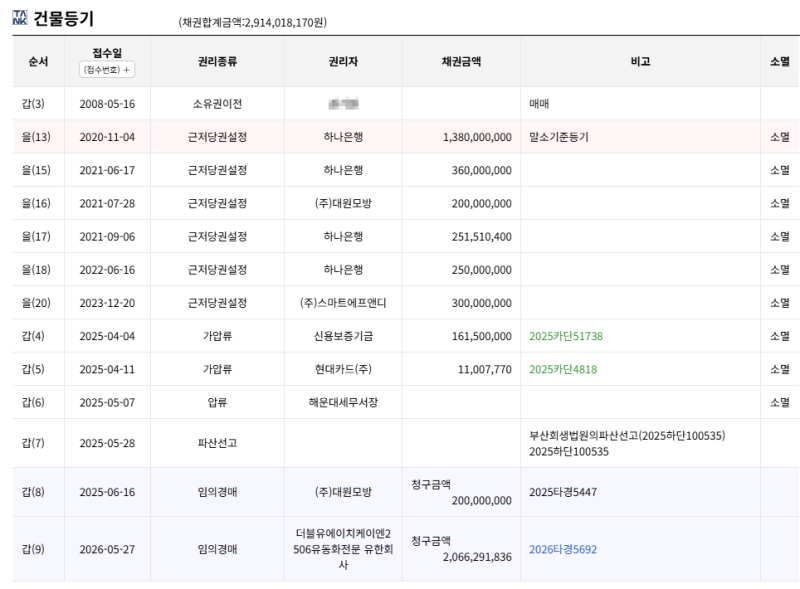Click the 권리종류 column header
The height and width of the screenshot is (589, 800).
217,62
